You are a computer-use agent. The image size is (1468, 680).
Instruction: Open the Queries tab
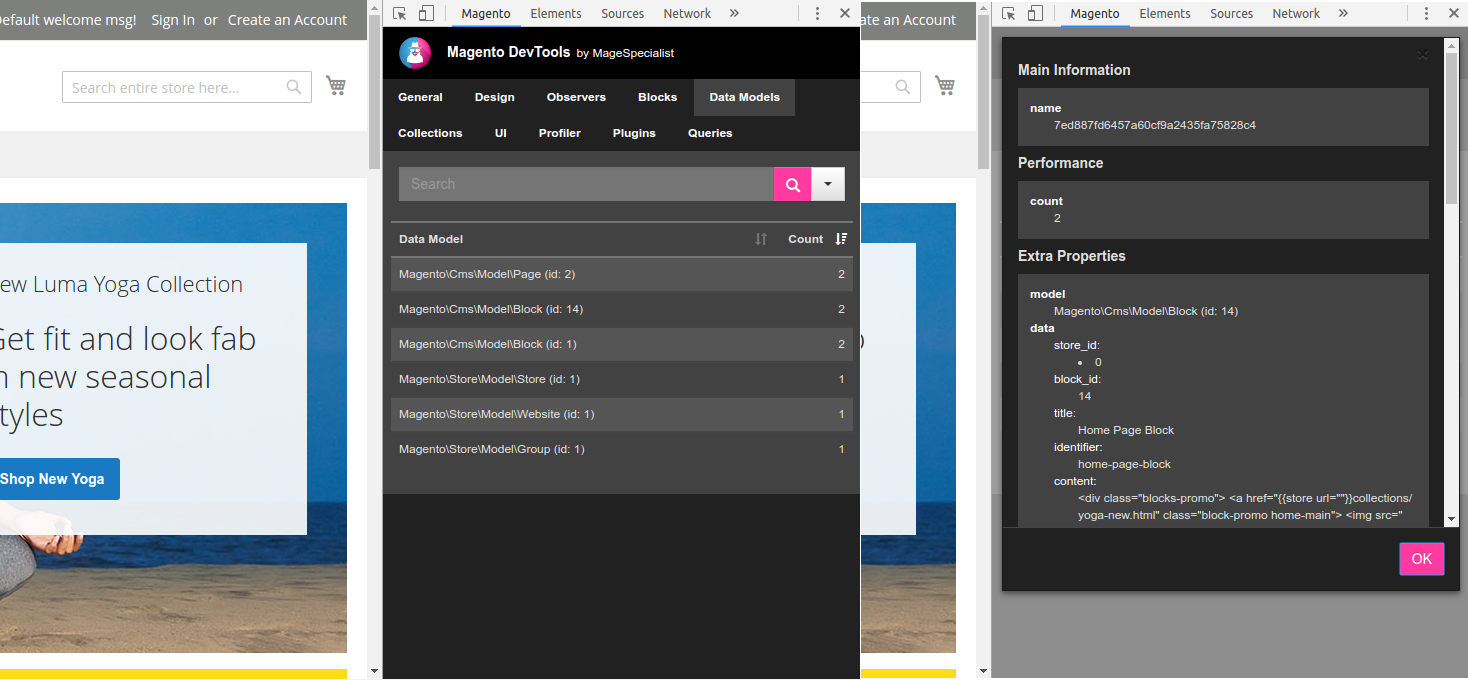point(710,133)
